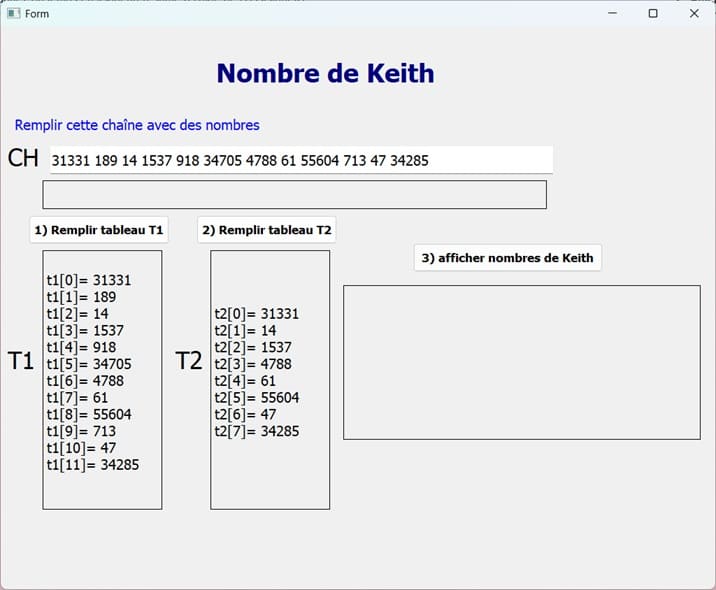Click the 't2[7]= 34285' entry in T2
The width and height of the screenshot is (716, 590).
(x=256, y=431)
